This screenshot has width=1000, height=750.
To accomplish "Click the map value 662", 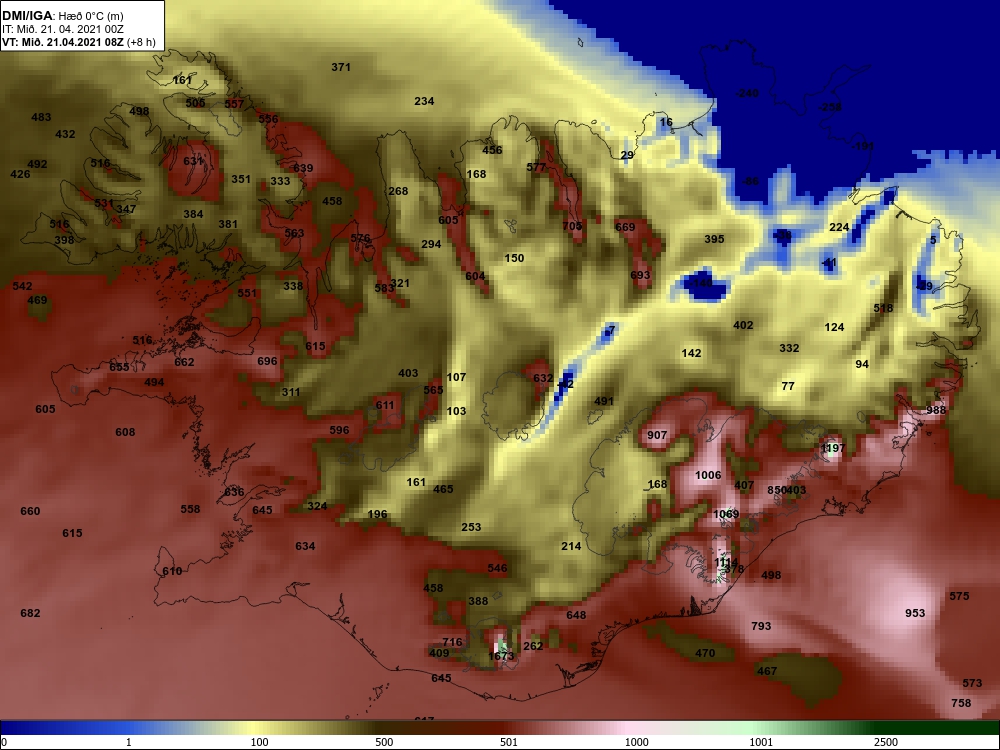I will pos(184,362).
